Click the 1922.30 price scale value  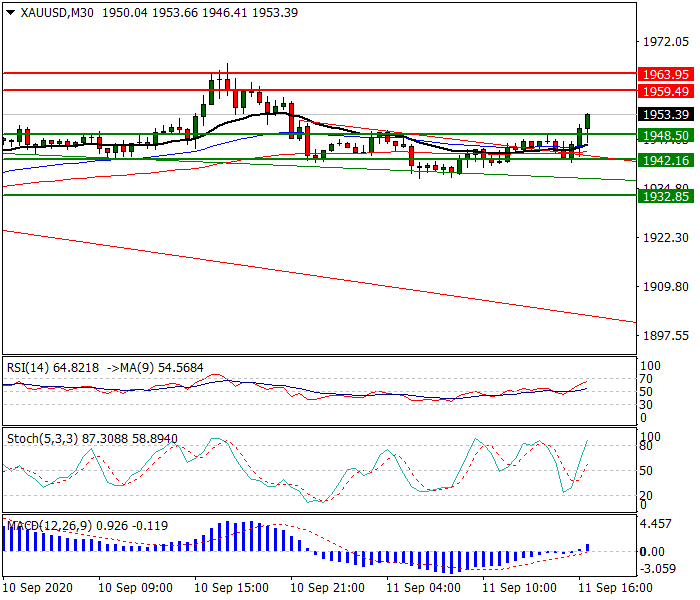(x=666, y=238)
